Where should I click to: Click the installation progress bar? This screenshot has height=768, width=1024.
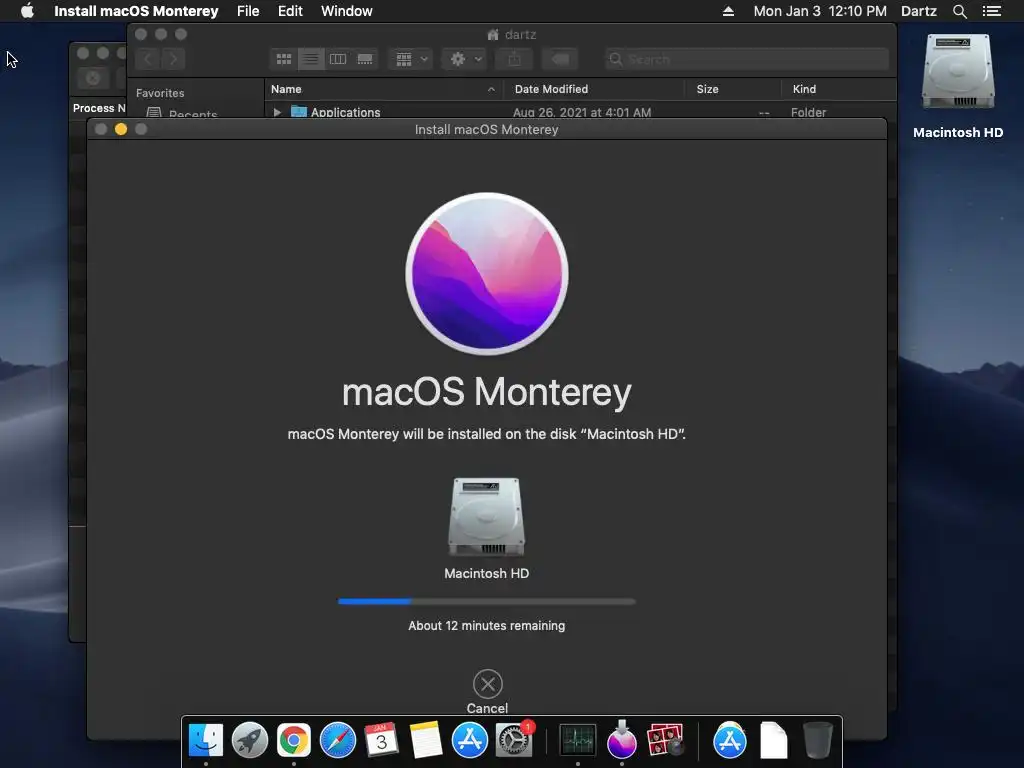[x=487, y=601]
